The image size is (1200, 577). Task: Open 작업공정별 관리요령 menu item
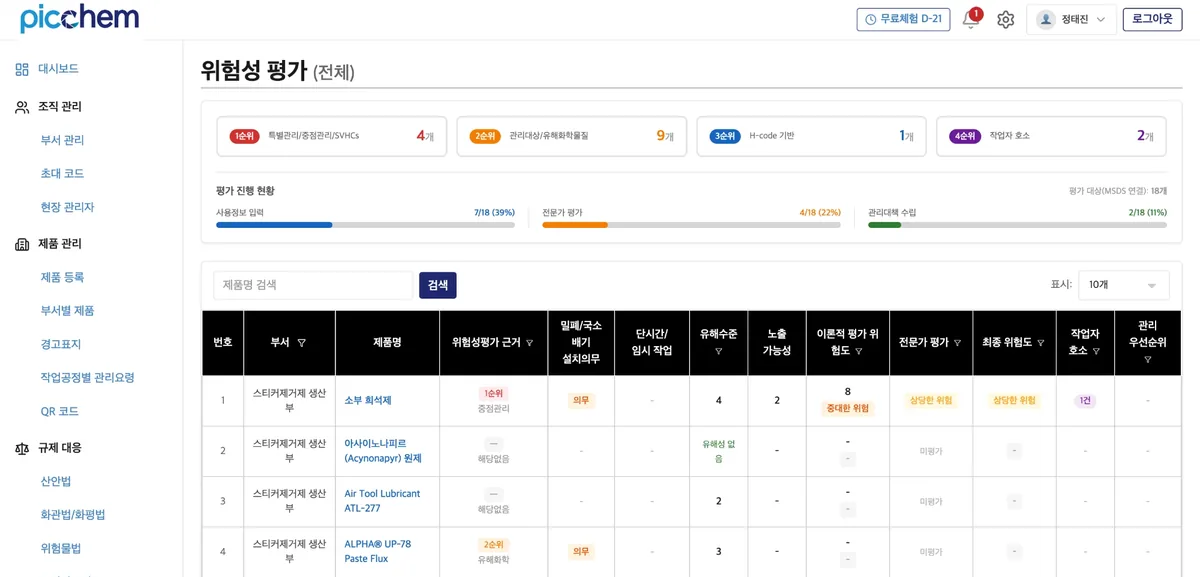(87, 378)
